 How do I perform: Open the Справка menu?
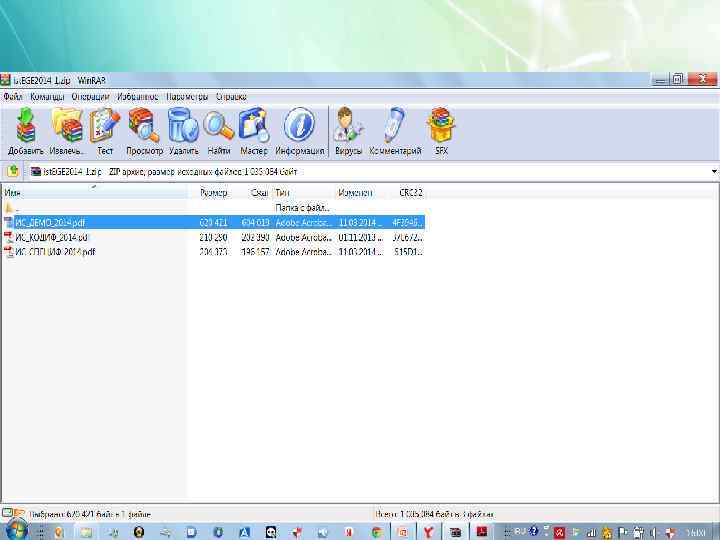tap(231, 96)
